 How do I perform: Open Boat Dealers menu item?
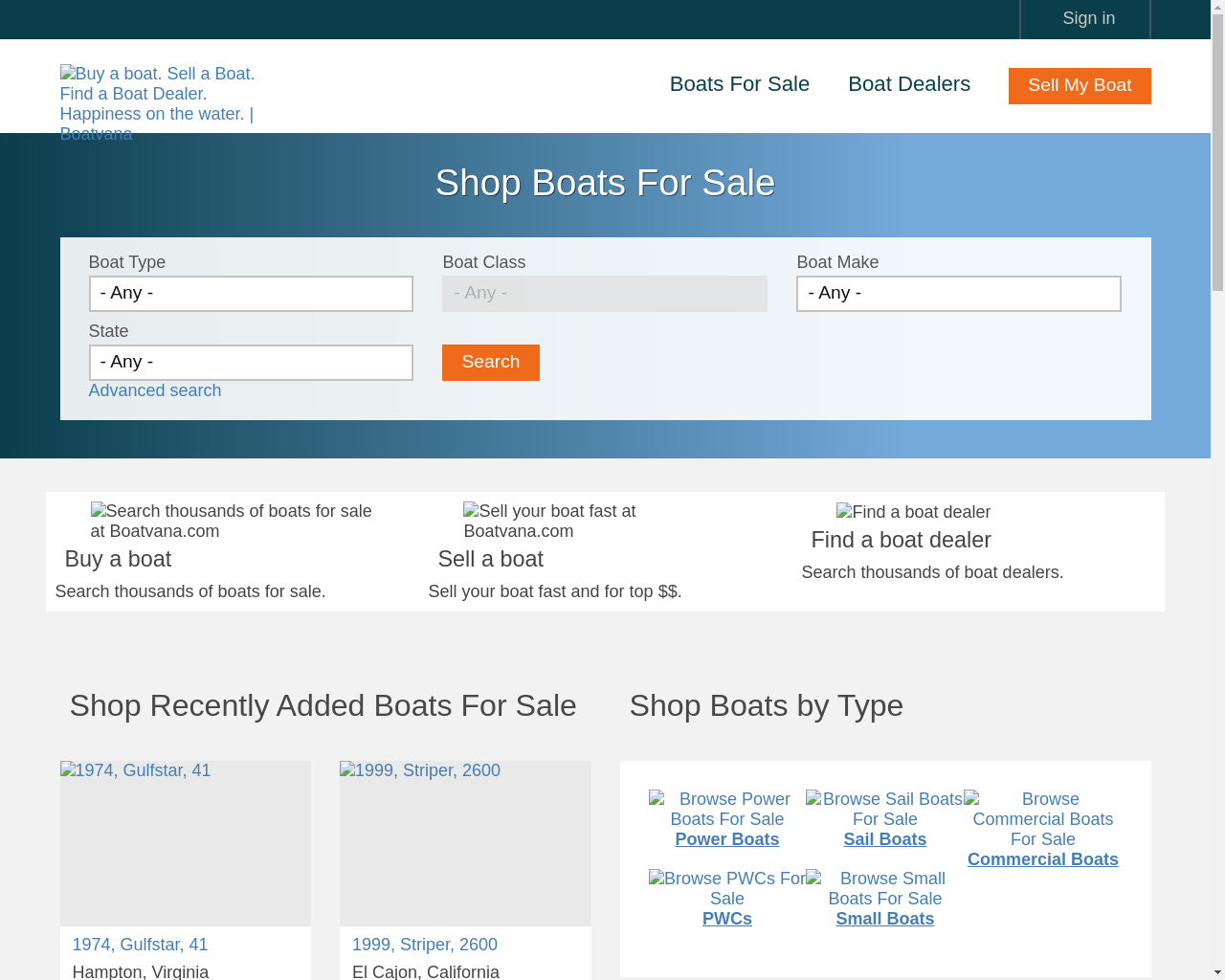pos(909,84)
